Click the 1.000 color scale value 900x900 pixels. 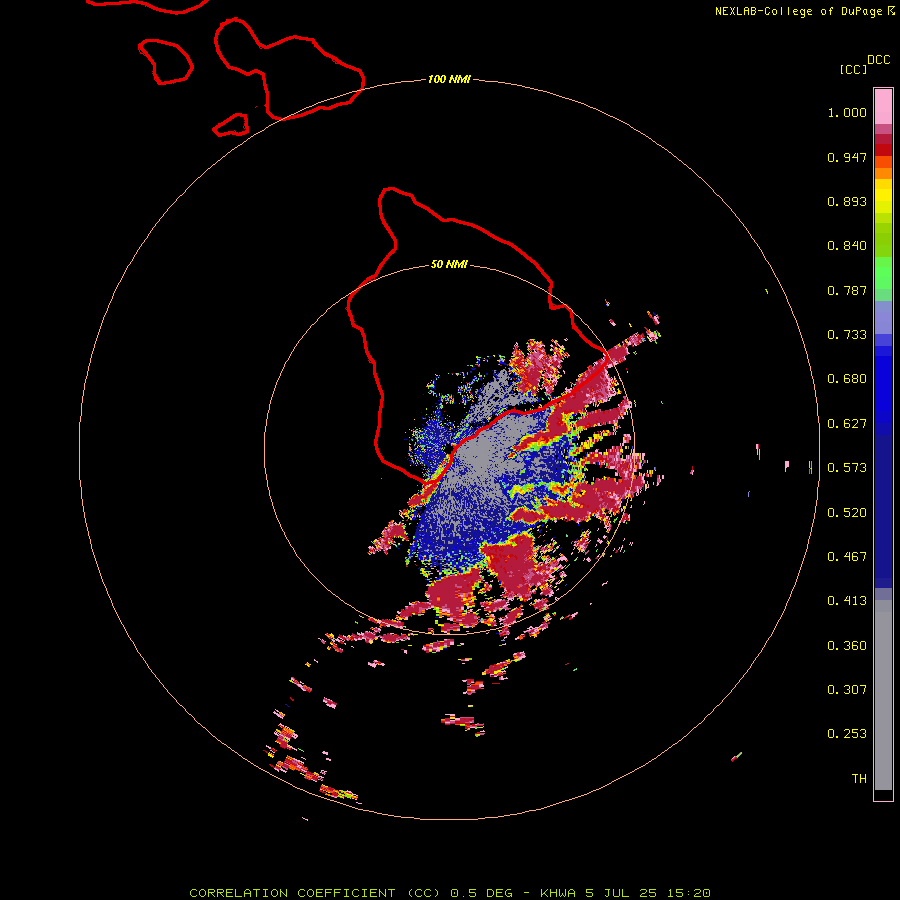[847, 112]
